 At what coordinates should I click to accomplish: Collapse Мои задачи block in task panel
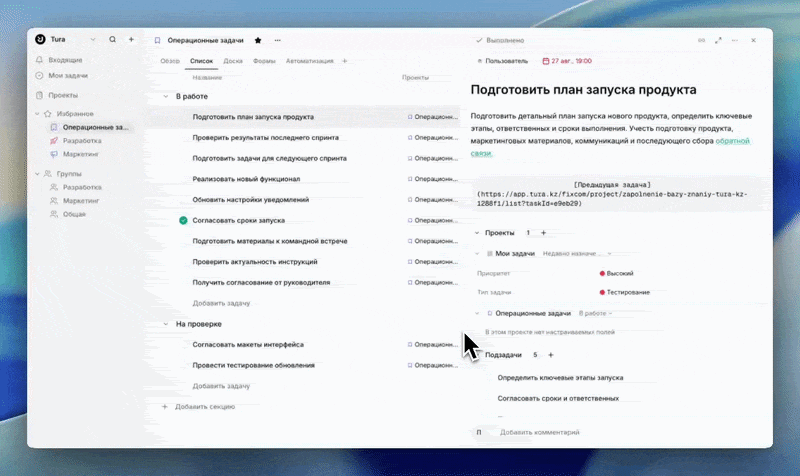(477, 254)
